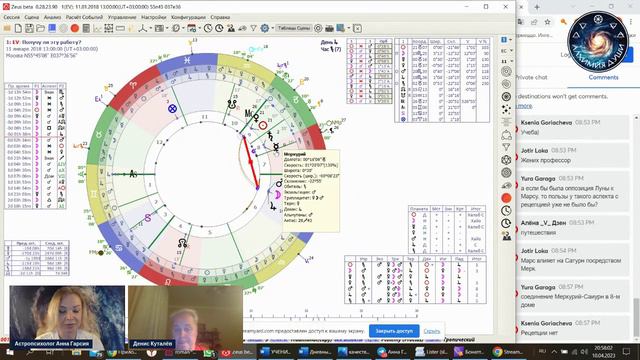Expand the blue number dropdown in right sidebar
640x360 pixels.
[x=511, y=40]
